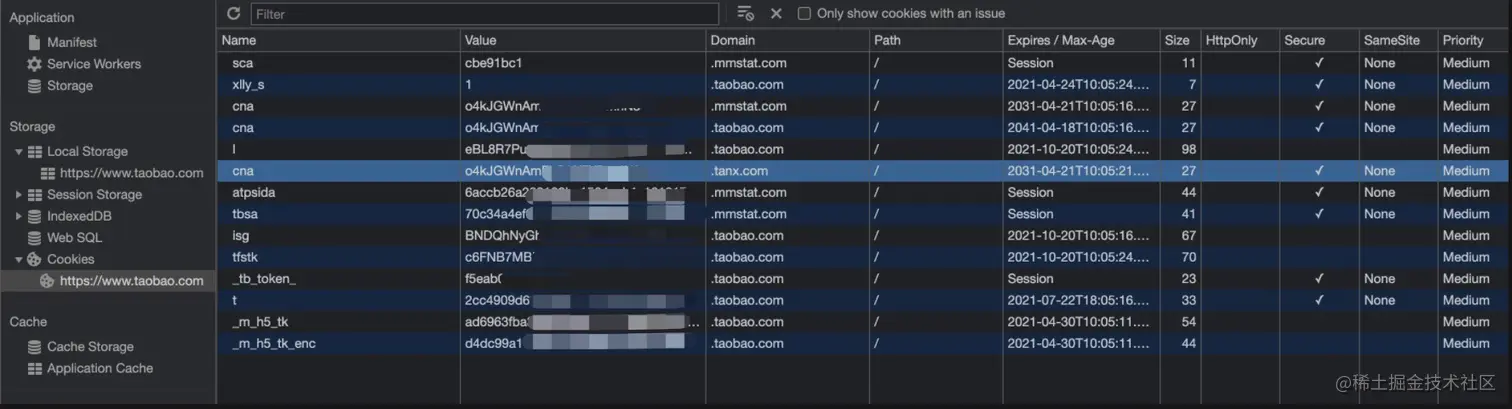Click the Service Workers gear icon

pos(35,64)
